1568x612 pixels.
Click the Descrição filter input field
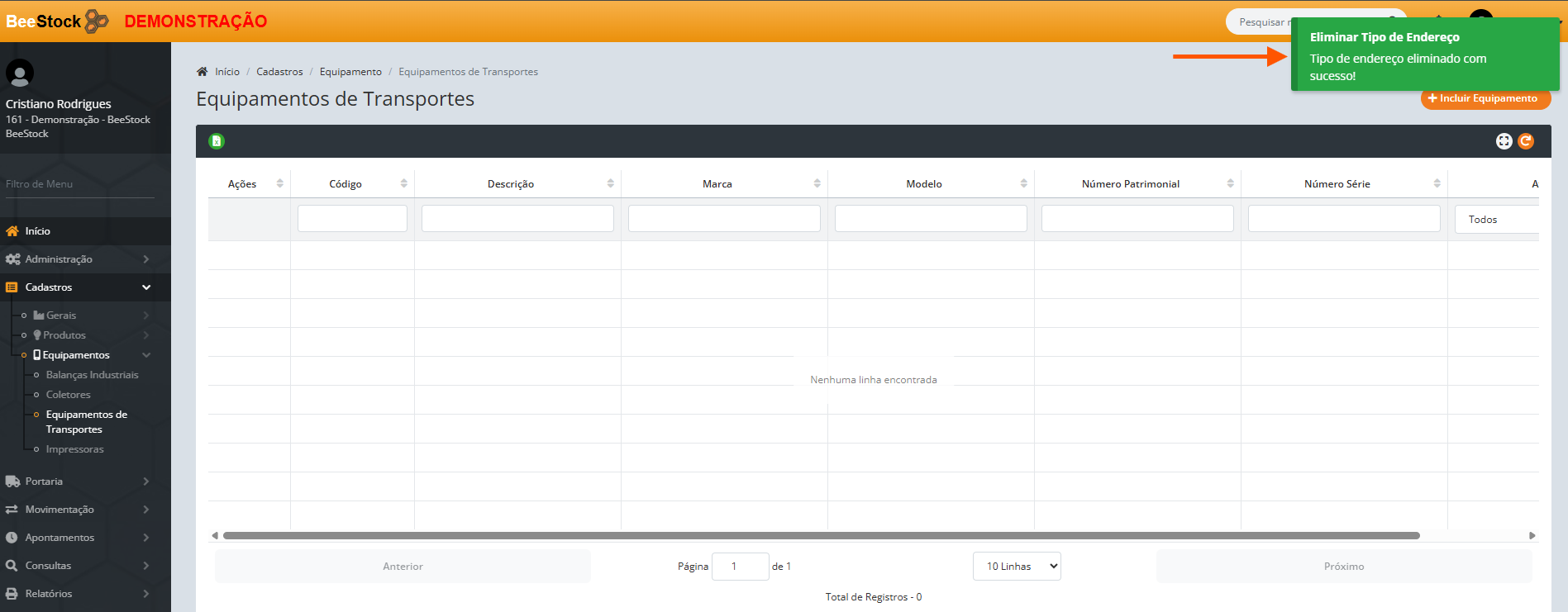[x=517, y=219]
